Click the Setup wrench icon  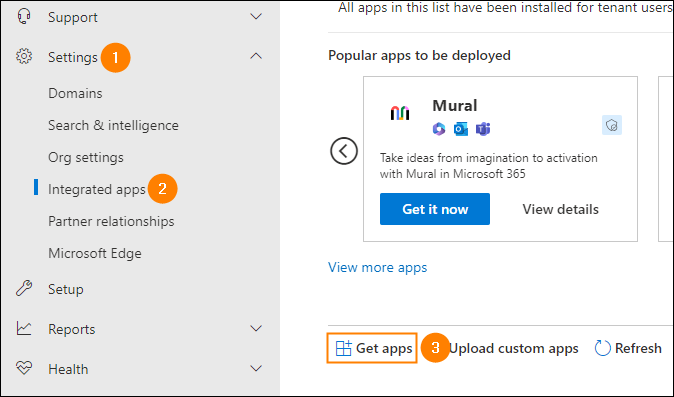tap(24, 289)
